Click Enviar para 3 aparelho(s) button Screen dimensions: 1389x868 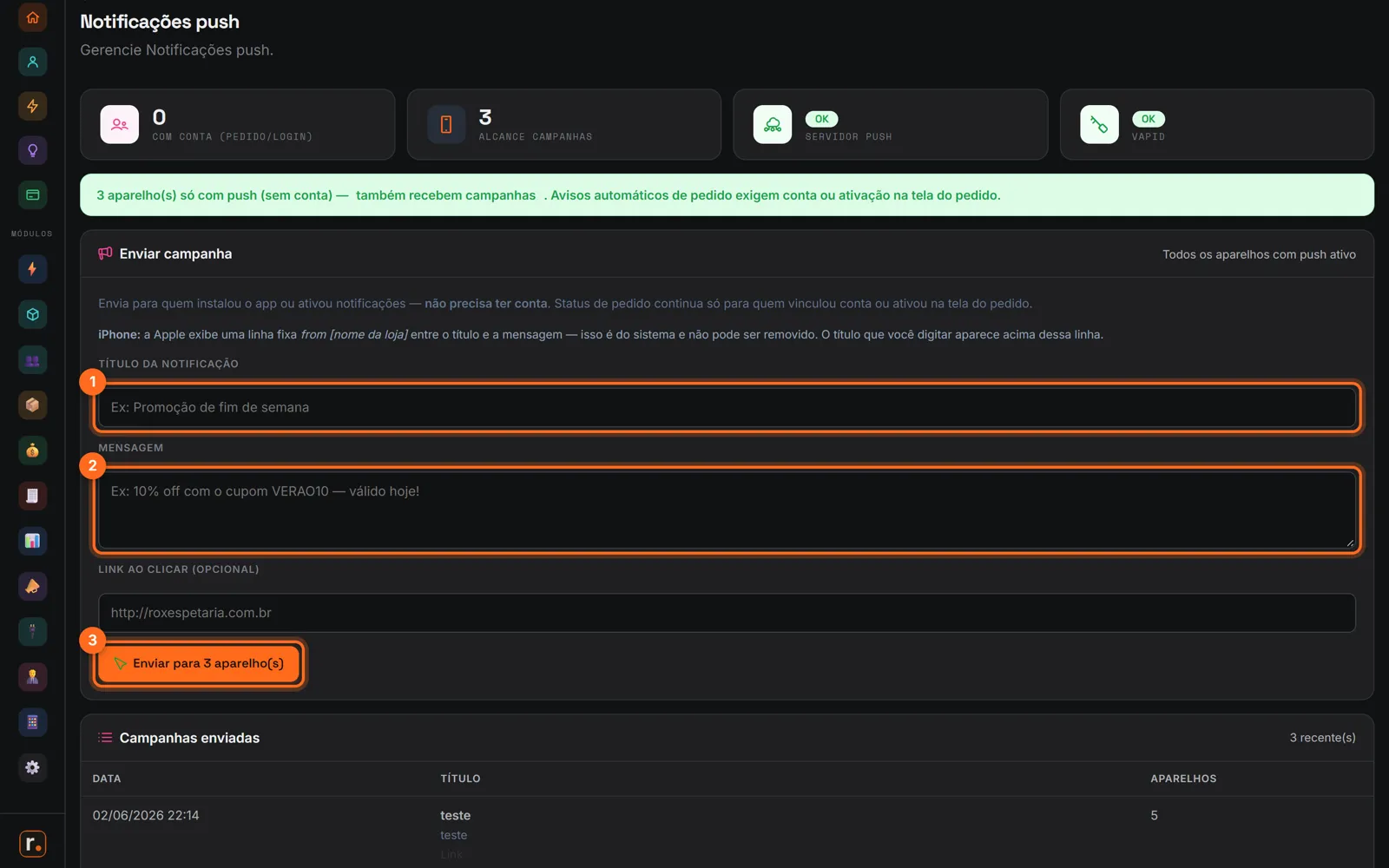tap(199, 663)
